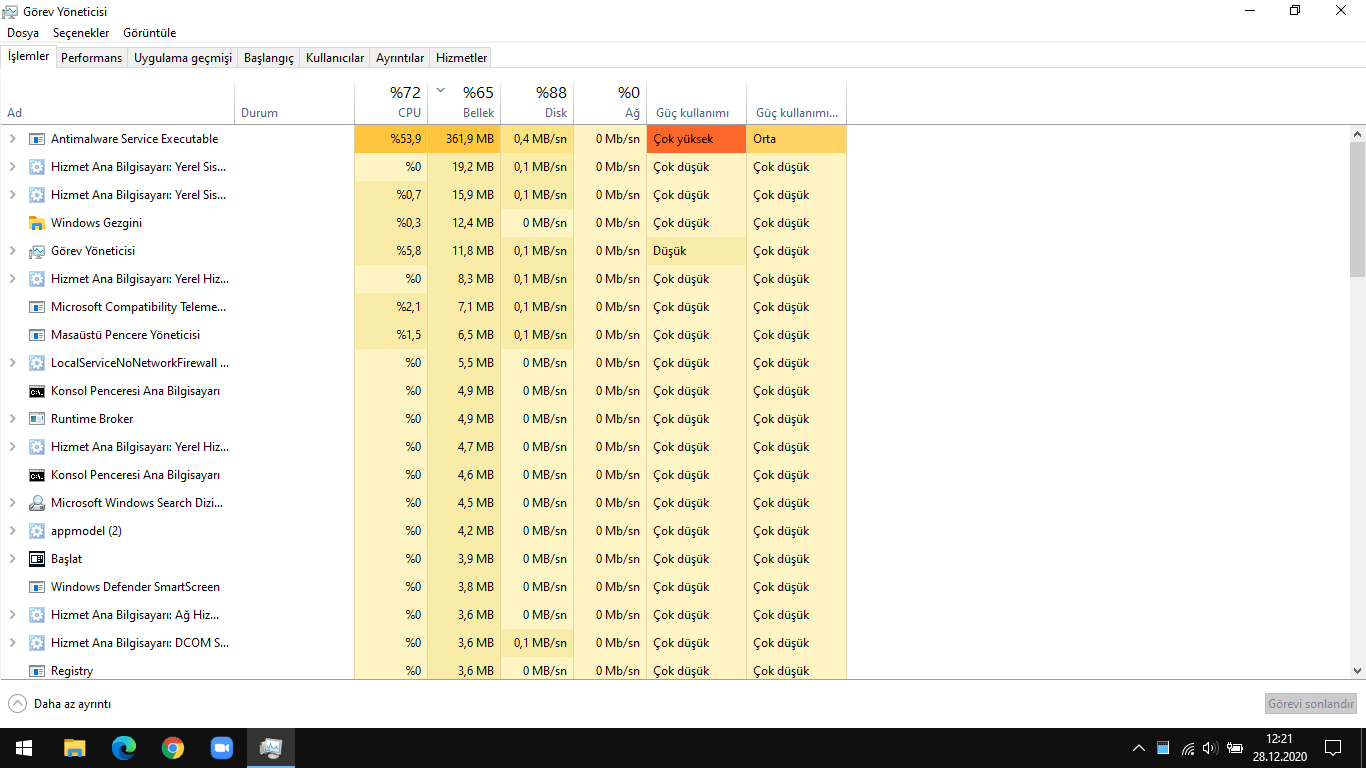Switch to the Kullanıcılar tab
The width and height of the screenshot is (1366, 768).
tap(335, 58)
